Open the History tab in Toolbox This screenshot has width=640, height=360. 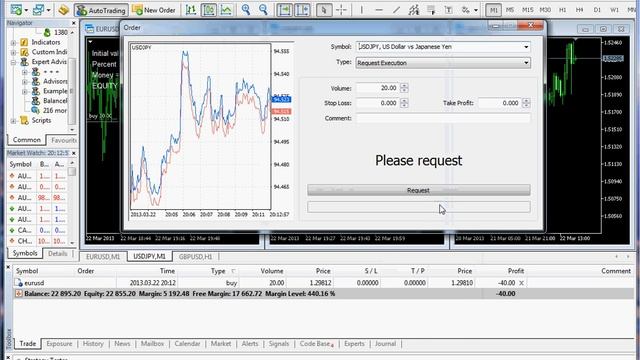(93, 344)
